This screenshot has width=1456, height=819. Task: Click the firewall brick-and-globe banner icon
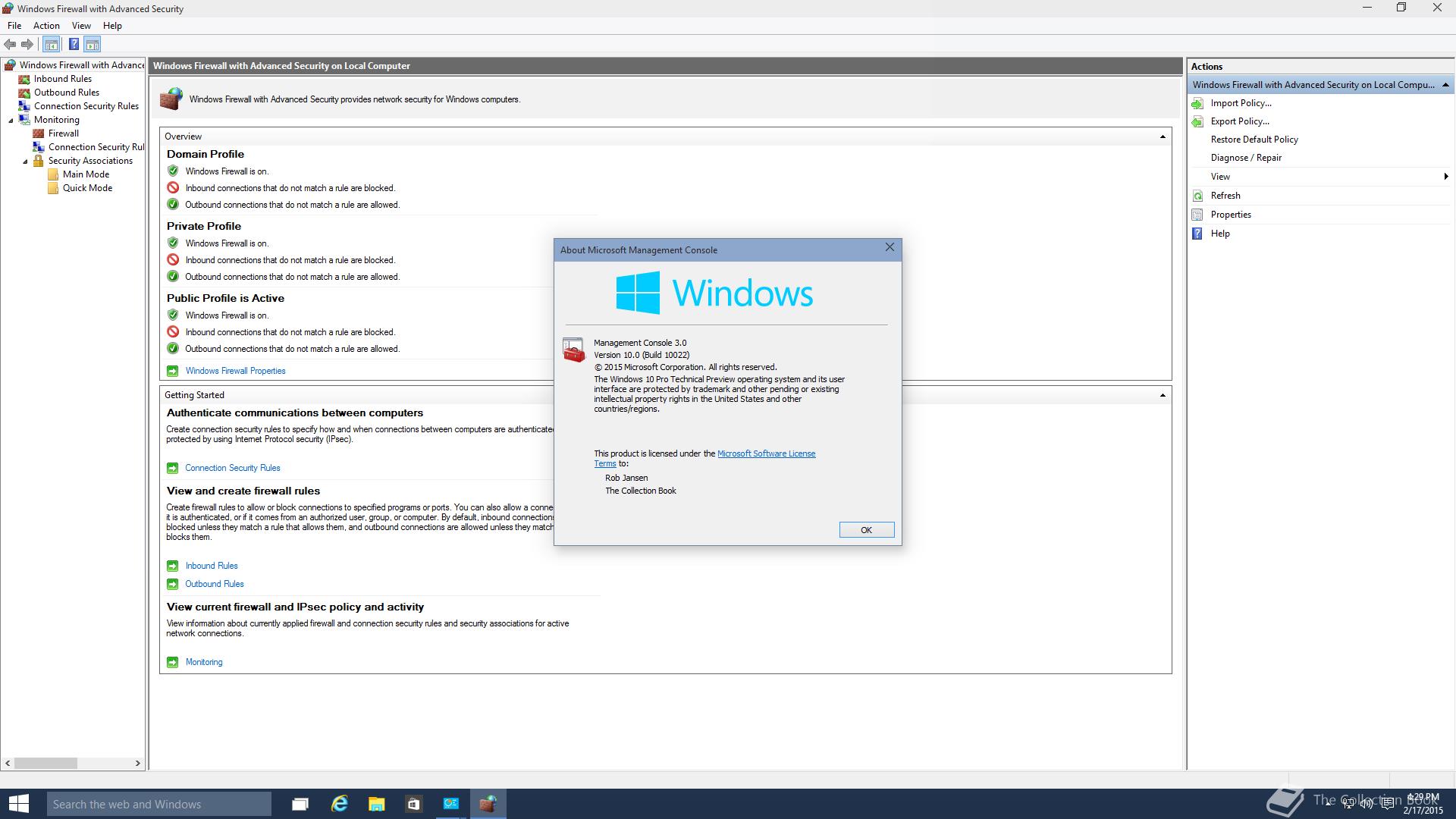[171, 99]
